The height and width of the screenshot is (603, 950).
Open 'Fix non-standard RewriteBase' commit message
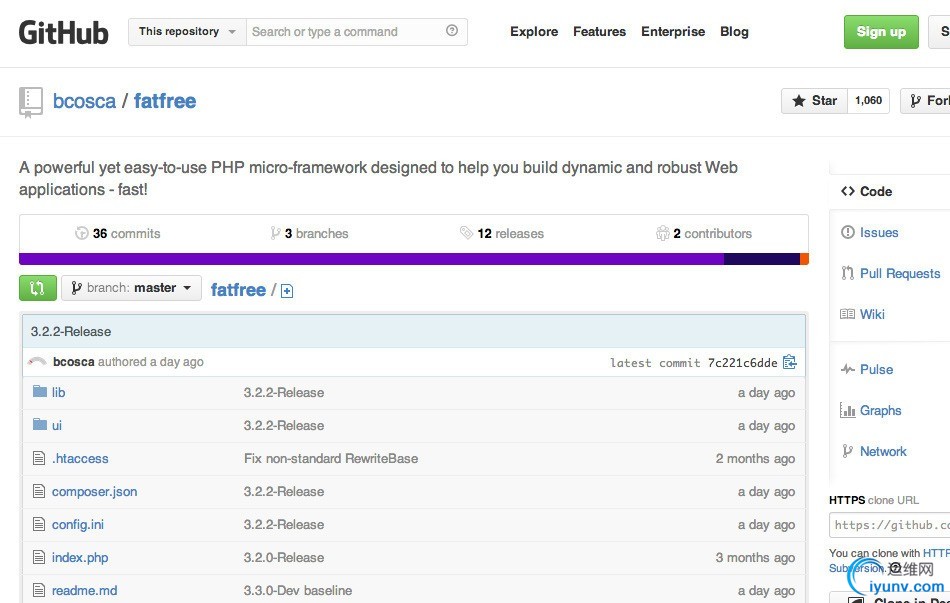pyautogui.click(x=331, y=459)
